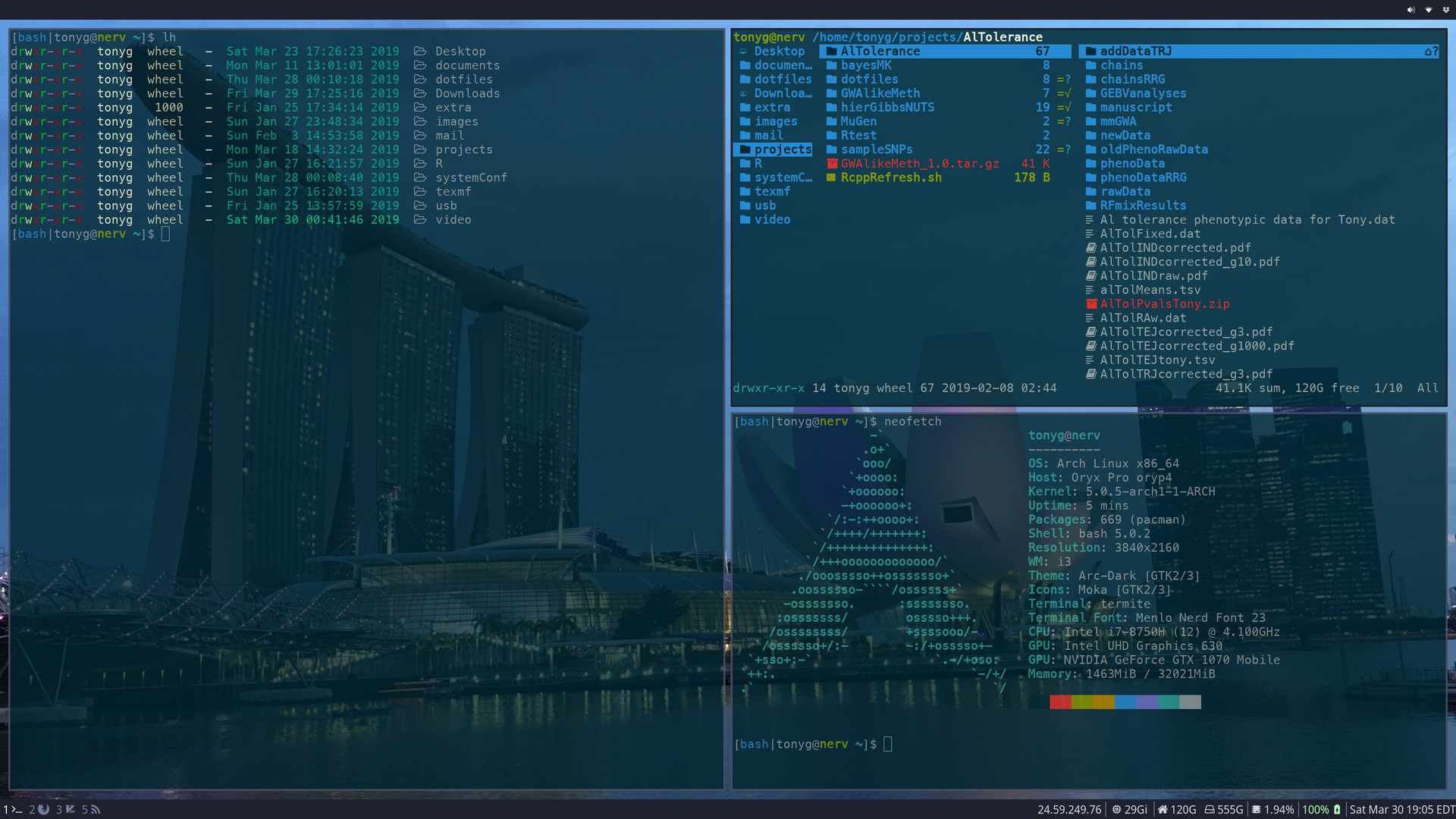Viewport: 1456px width, 819px height.
Task: Click the gray neofetch color block
Action: click(x=1191, y=701)
